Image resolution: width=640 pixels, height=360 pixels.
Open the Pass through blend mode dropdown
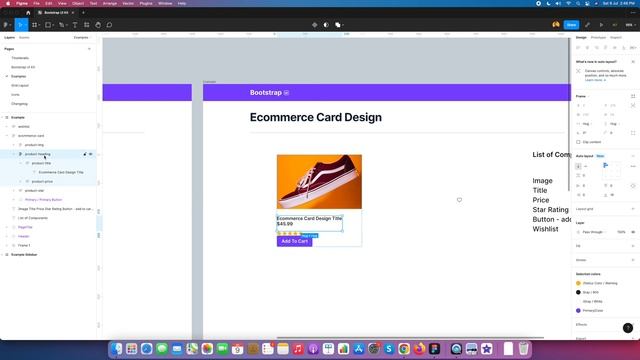point(594,232)
